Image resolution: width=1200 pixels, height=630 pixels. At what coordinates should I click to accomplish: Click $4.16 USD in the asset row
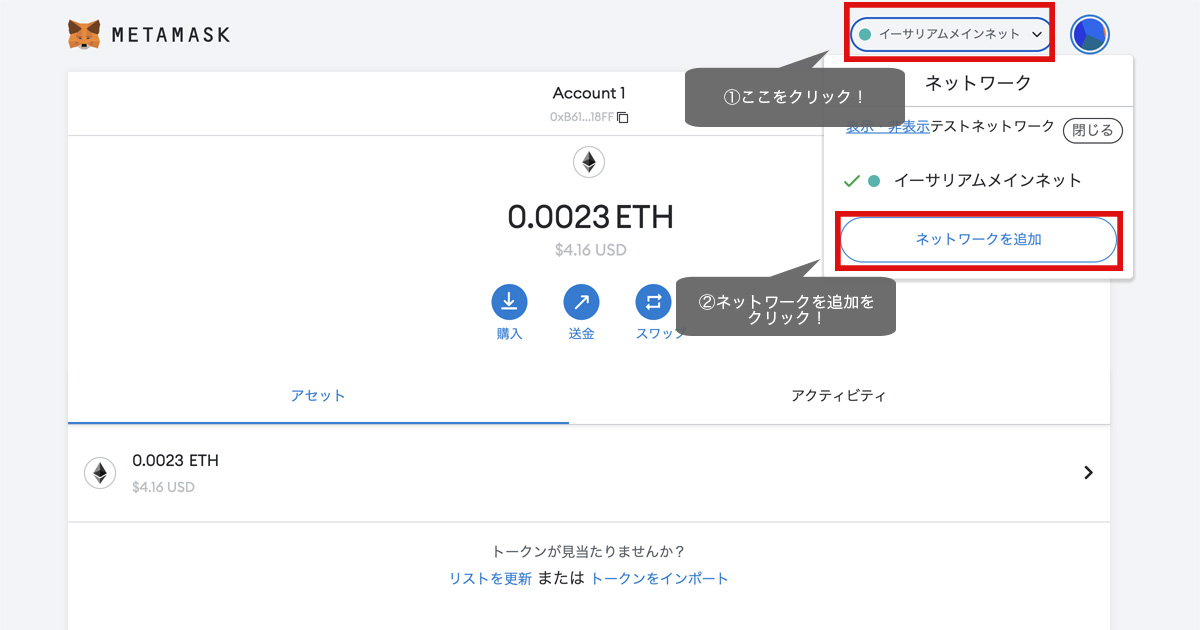pyautogui.click(x=163, y=487)
